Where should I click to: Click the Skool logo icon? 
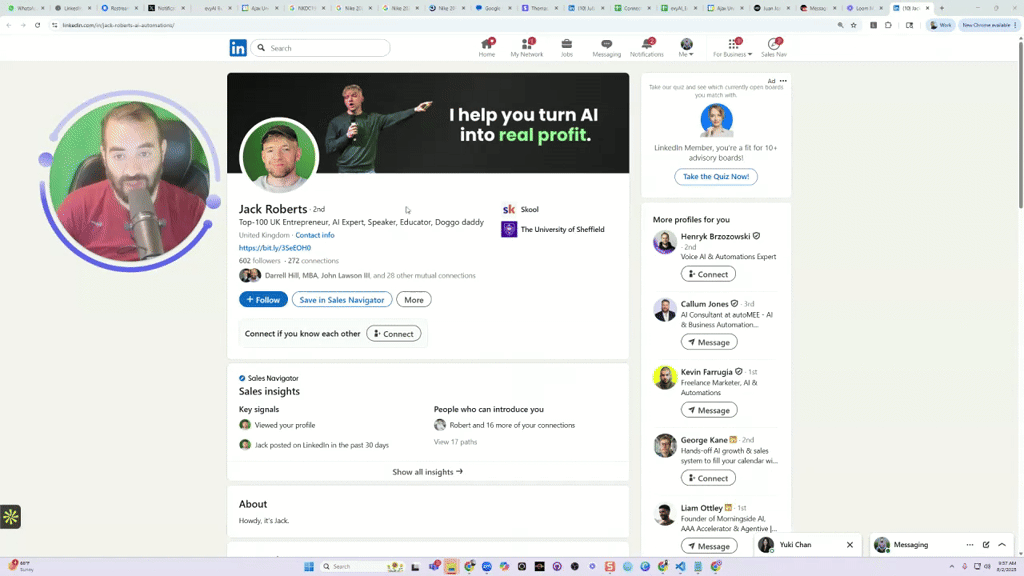tap(509, 210)
